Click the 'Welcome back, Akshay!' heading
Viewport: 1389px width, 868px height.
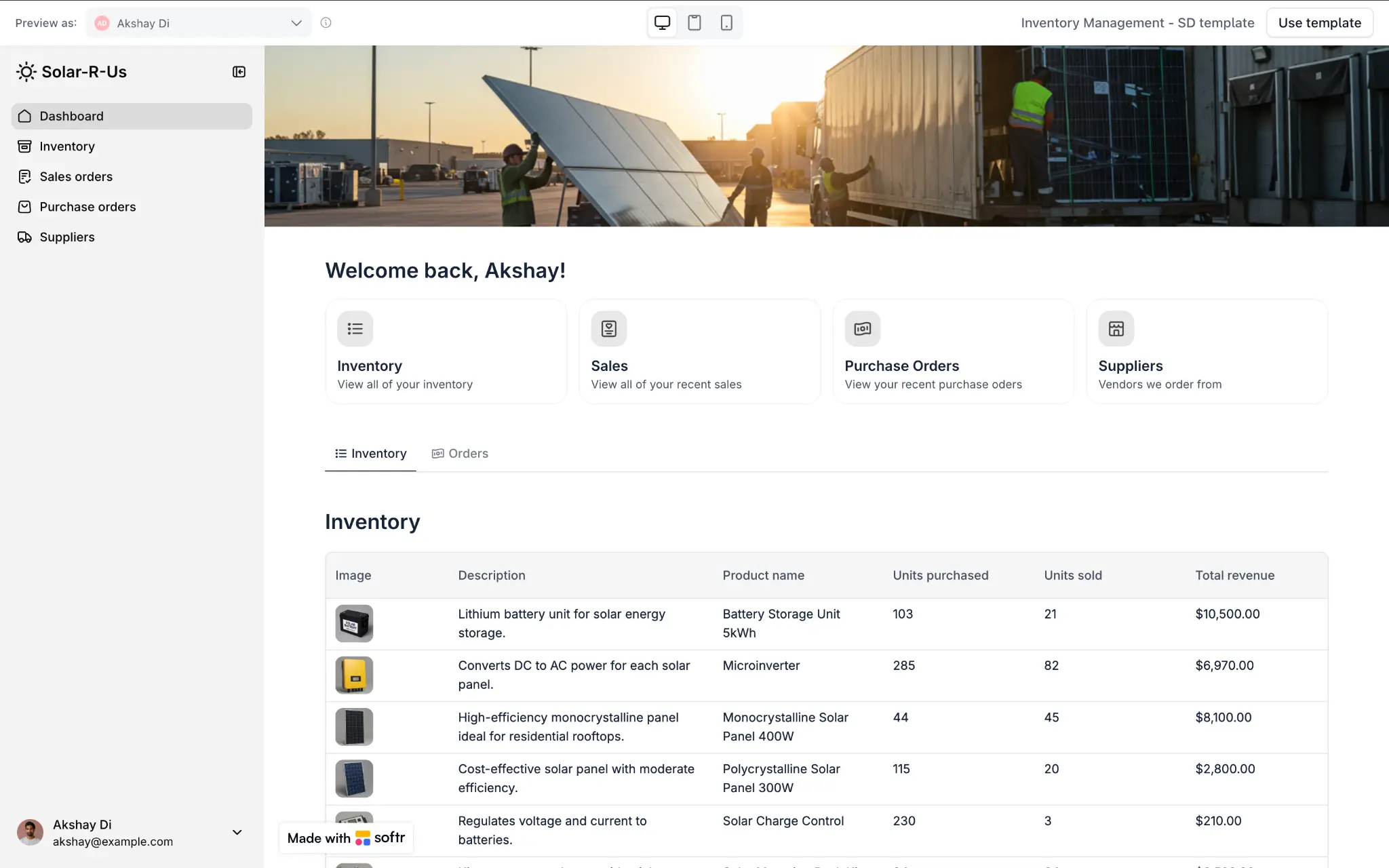[x=445, y=271]
